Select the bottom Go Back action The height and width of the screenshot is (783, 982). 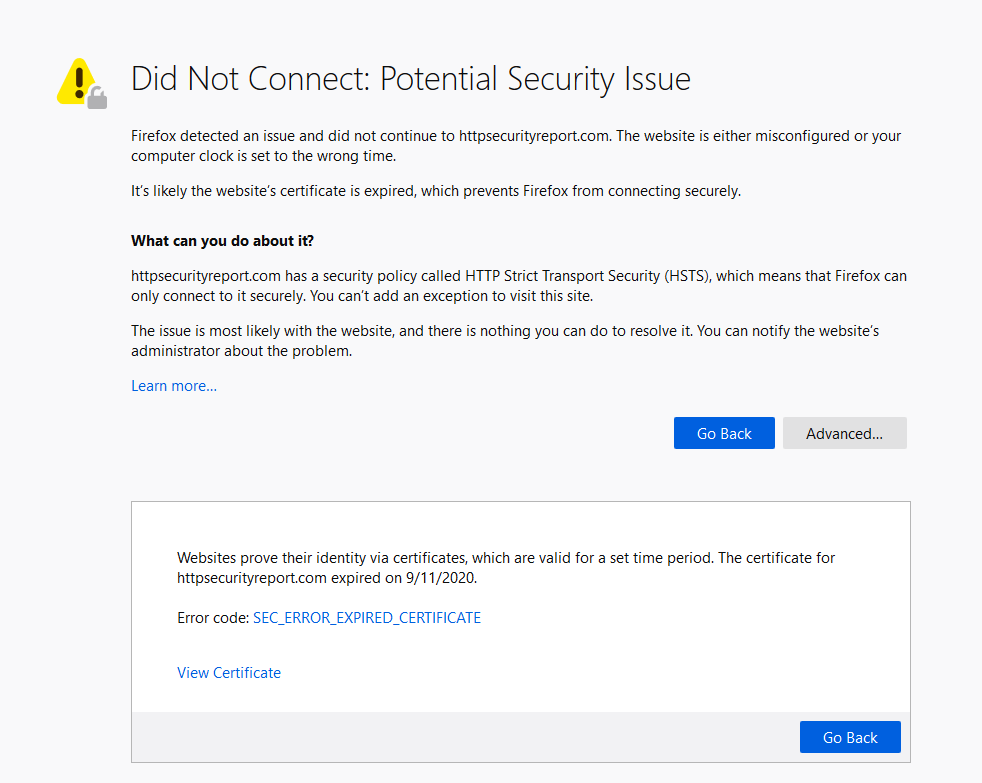click(849, 737)
